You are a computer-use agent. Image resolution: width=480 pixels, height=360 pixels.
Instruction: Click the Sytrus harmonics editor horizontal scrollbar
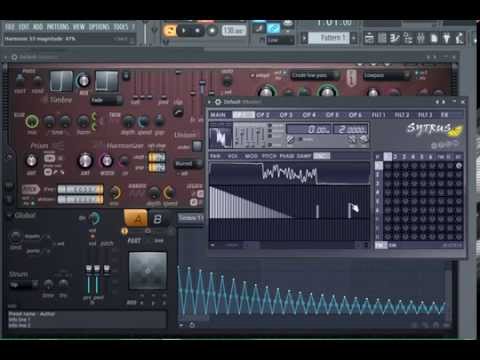click(289, 245)
